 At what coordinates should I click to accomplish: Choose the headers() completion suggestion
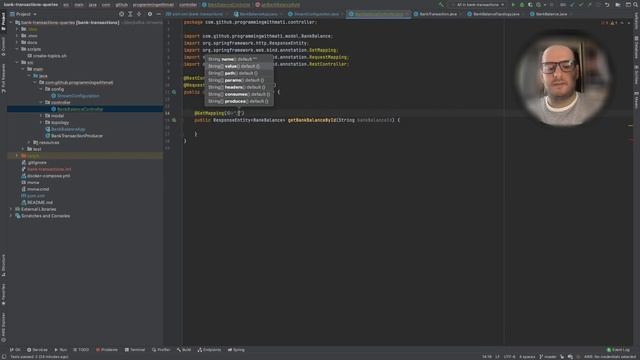point(239,87)
